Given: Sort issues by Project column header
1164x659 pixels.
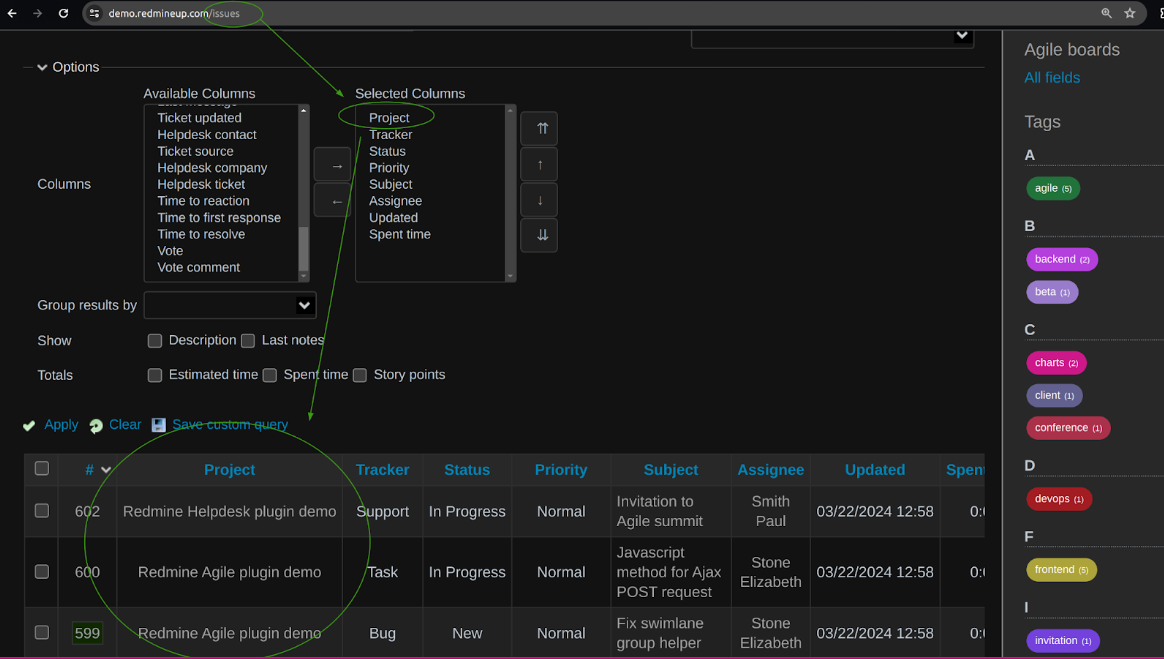Looking at the screenshot, I should [229, 470].
